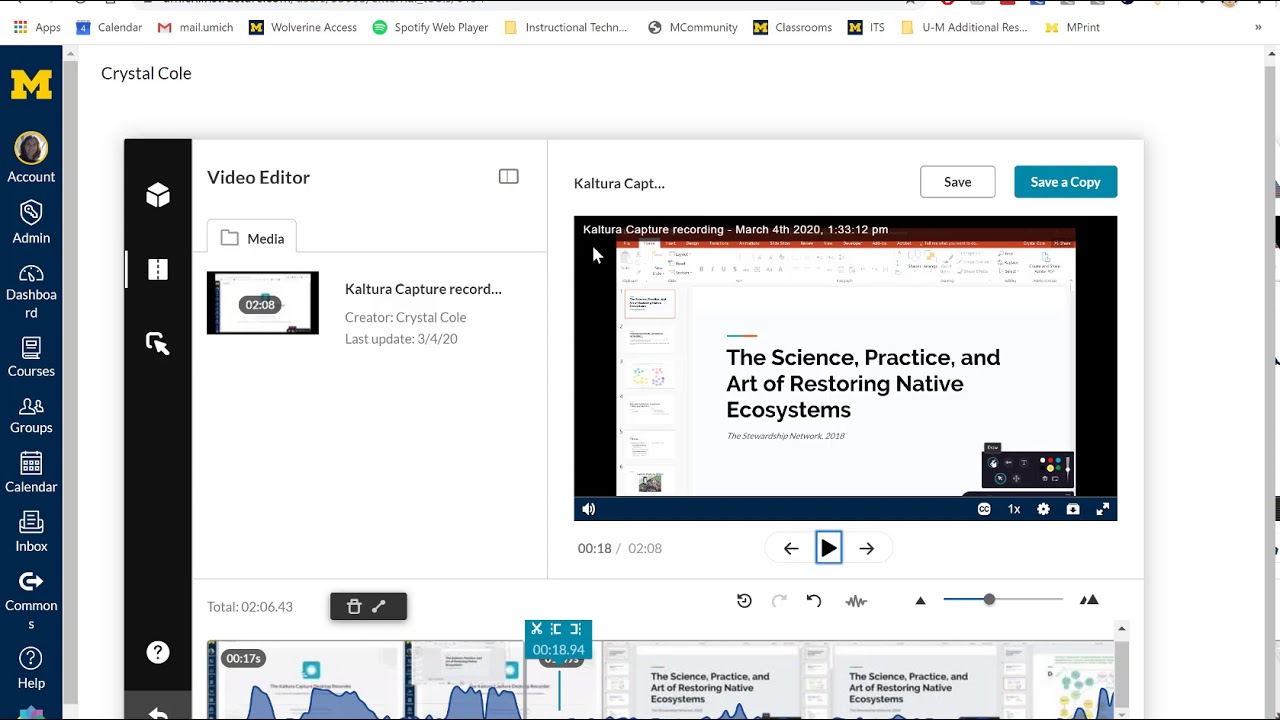Go to the Canvas Dashboard
This screenshot has height=720, width=1280.
click(31, 291)
